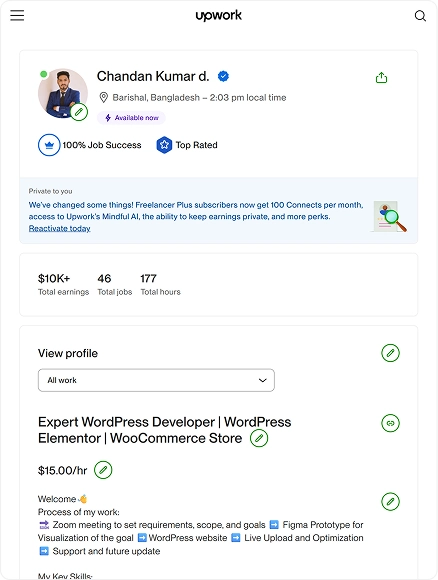Image resolution: width=438 pixels, height=580 pixels.
Task: Click the Job Success crown badge
Action: tap(49, 145)
